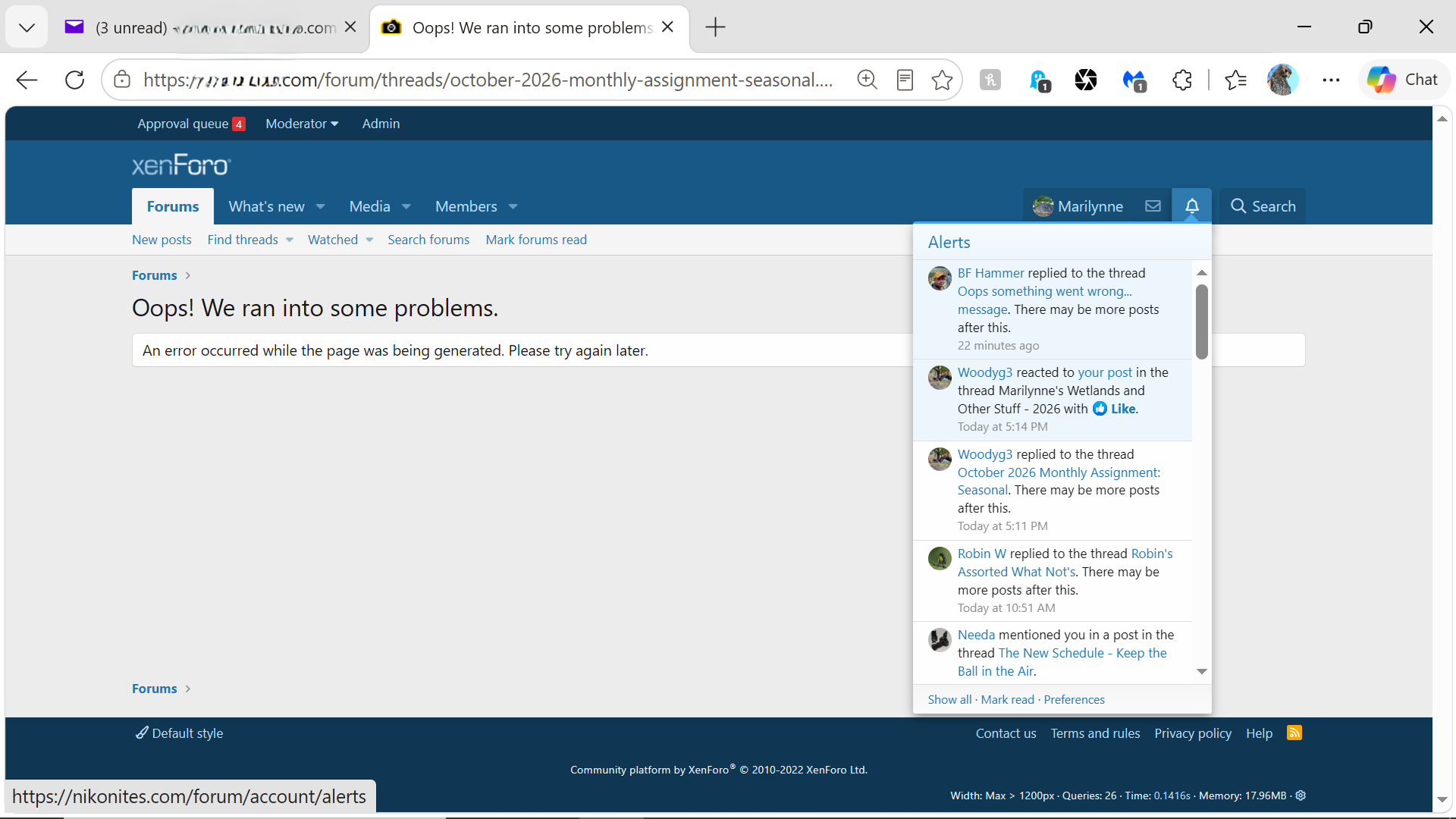Click bottom Forums breadcrumb link
This screenshot has height=819, width=1456.
(x=154, y=689)
